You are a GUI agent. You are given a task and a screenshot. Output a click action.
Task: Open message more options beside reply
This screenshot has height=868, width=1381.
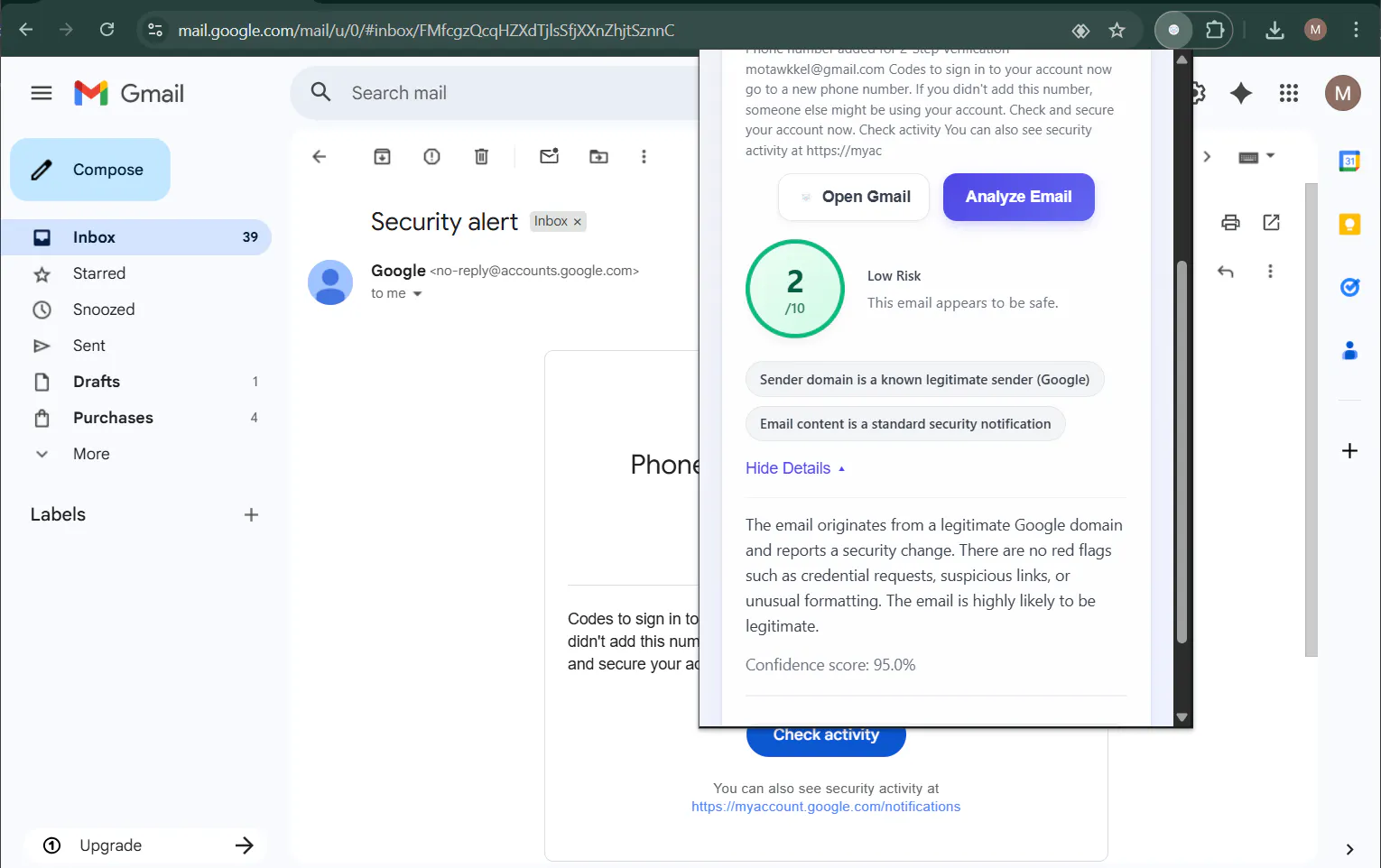click(x=1270, y=272)
